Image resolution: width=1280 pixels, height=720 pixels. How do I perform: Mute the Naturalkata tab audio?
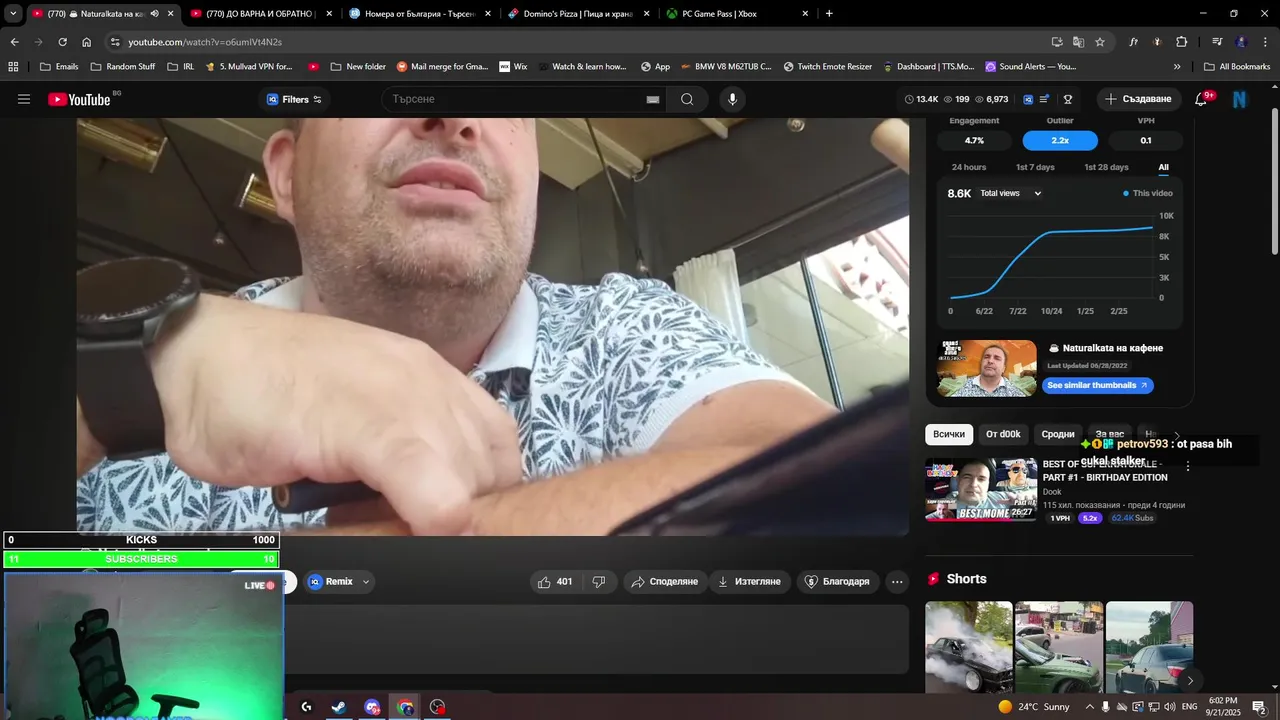click(x=154, y=14)
